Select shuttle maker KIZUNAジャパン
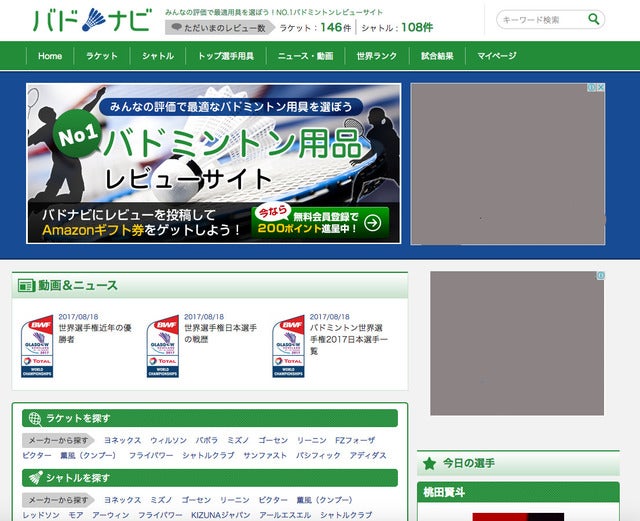This screenshot has width=640, height=521. [x=220, y=515]
